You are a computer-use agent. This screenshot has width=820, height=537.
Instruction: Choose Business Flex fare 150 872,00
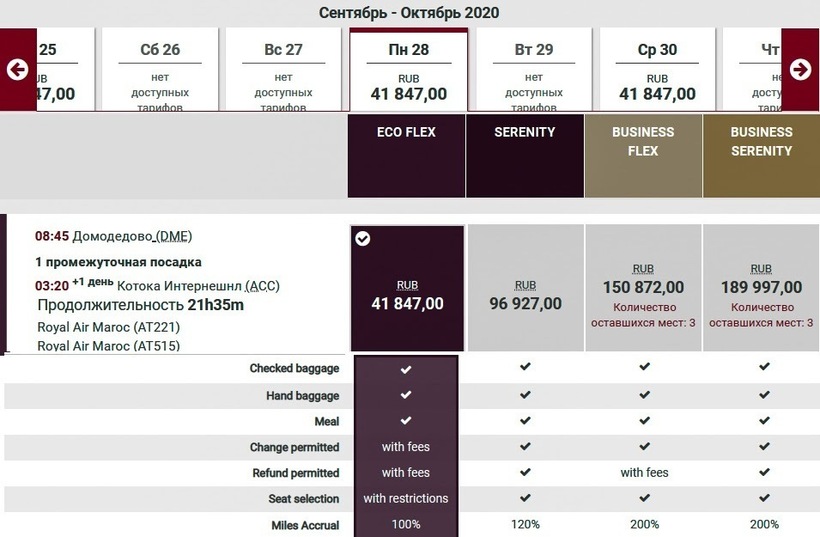point(643,294)
